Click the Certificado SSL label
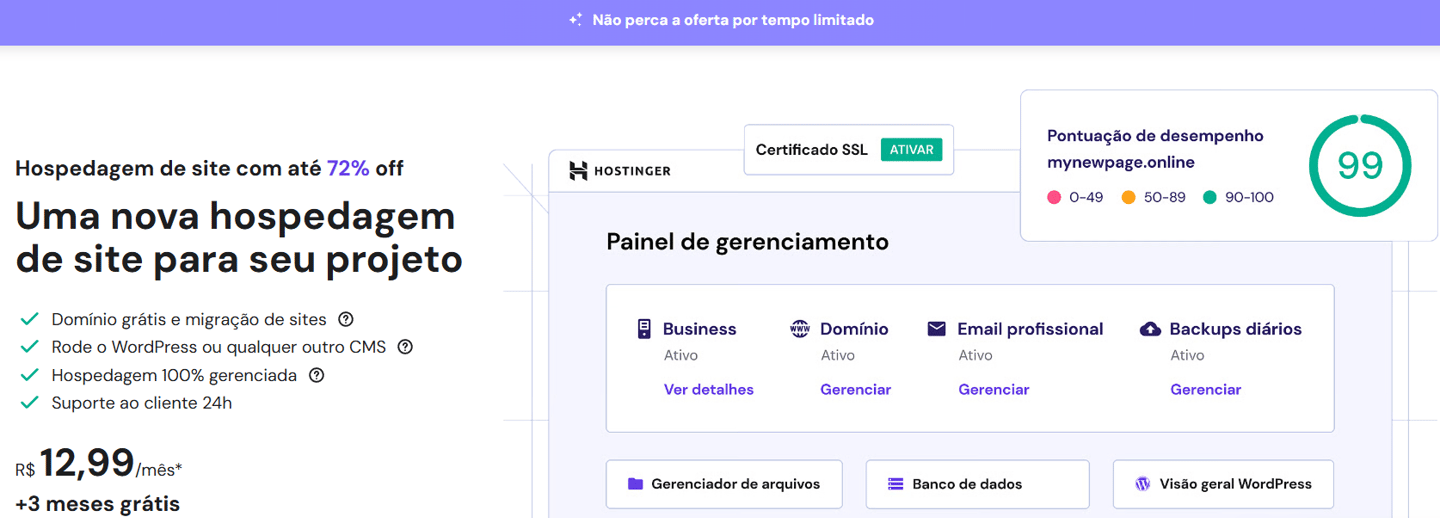1440x518 pixels. (812, 150)
